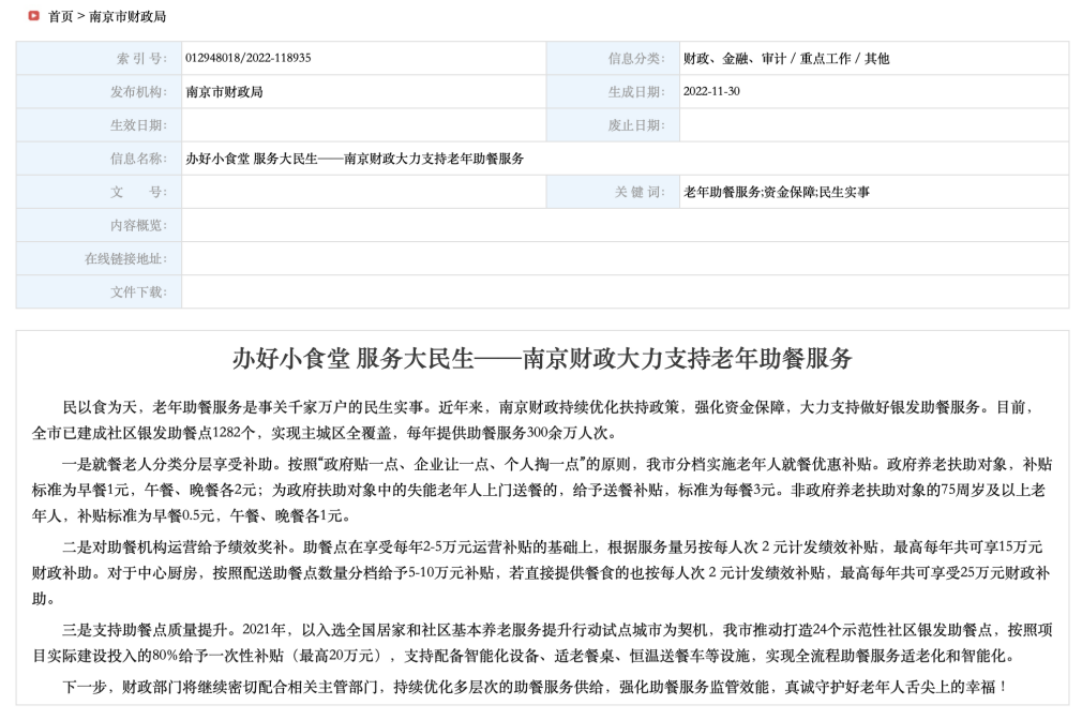Click the paragraph starting 二是对助餐机构运营给予绩效奖补
1082x720 pixels.
pyautogui.click(x=542, y=572)
